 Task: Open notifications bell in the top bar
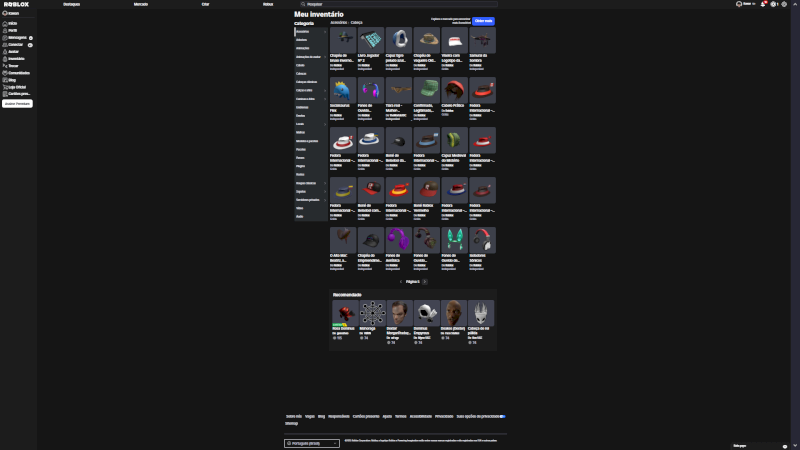763,4
